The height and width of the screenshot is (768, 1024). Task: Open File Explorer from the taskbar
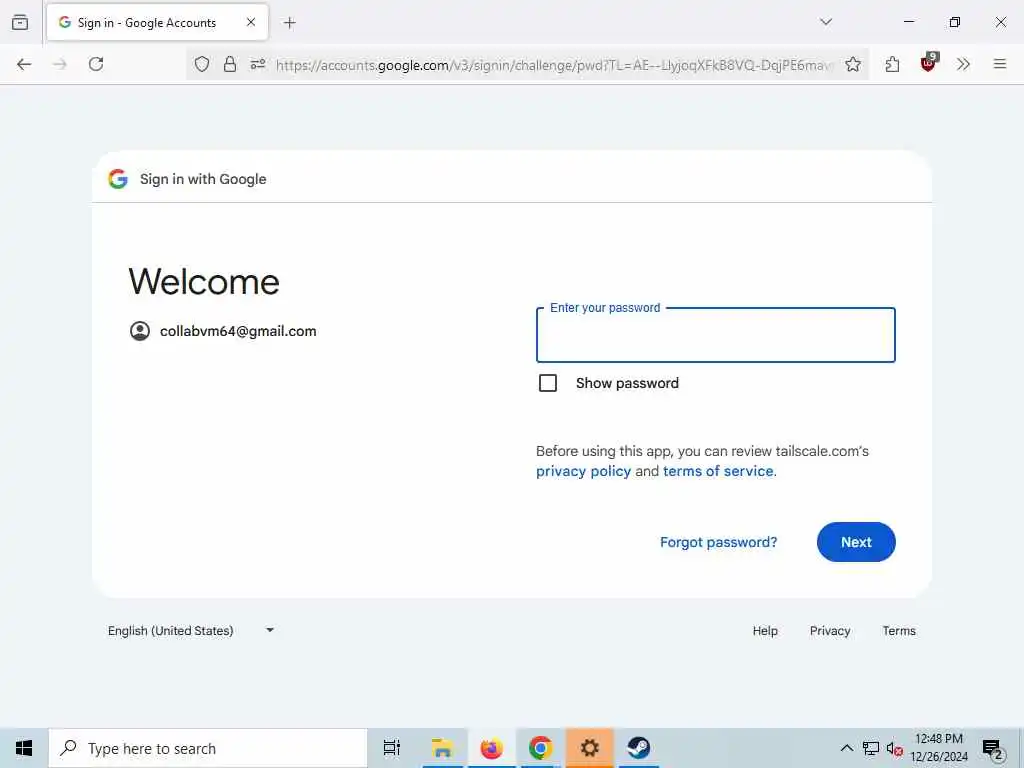(442, 748)
